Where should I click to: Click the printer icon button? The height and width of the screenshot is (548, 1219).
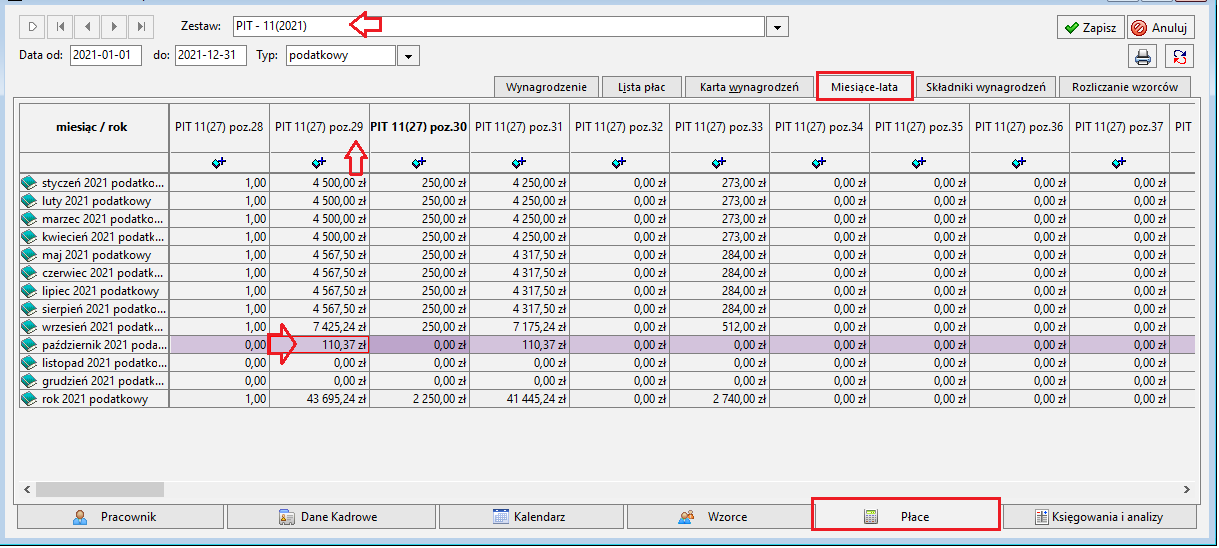pyautogui.click(x=1143, y=56)
